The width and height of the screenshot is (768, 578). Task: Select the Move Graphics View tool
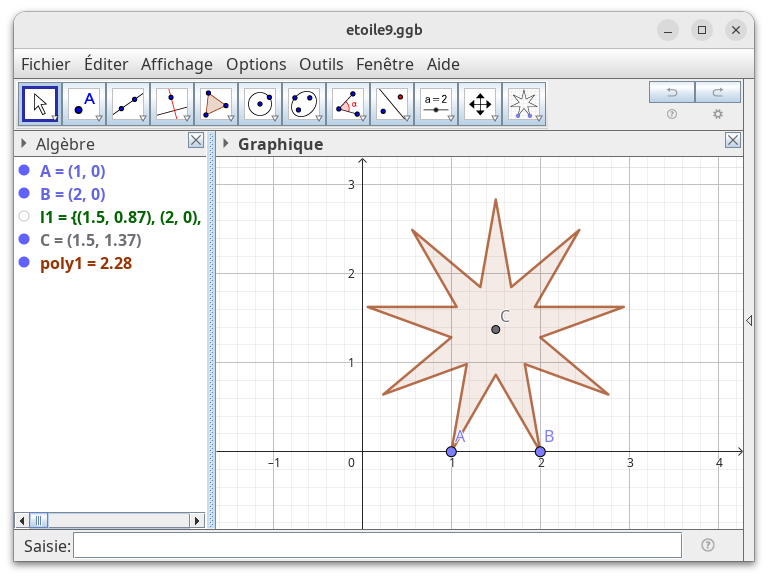(480, 103)
